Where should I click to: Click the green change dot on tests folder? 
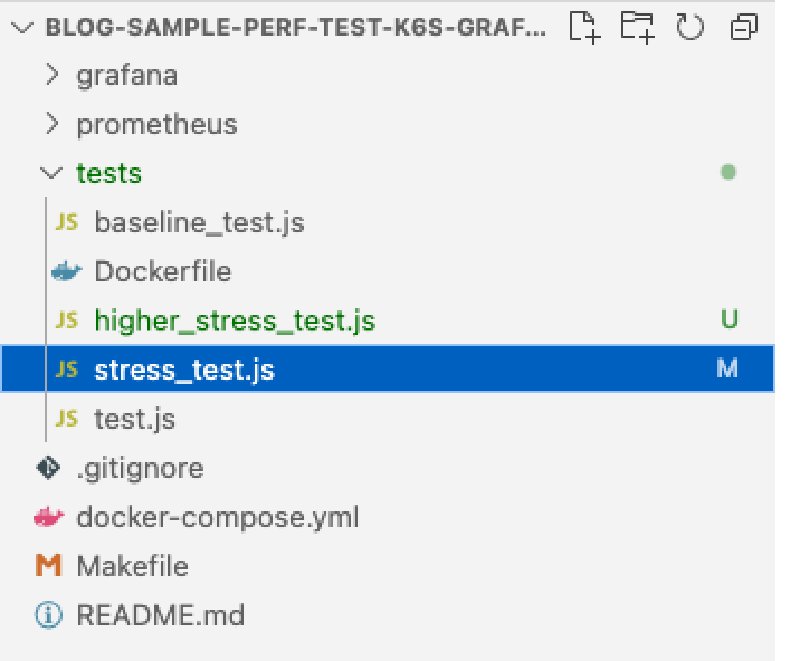(729, 172)
